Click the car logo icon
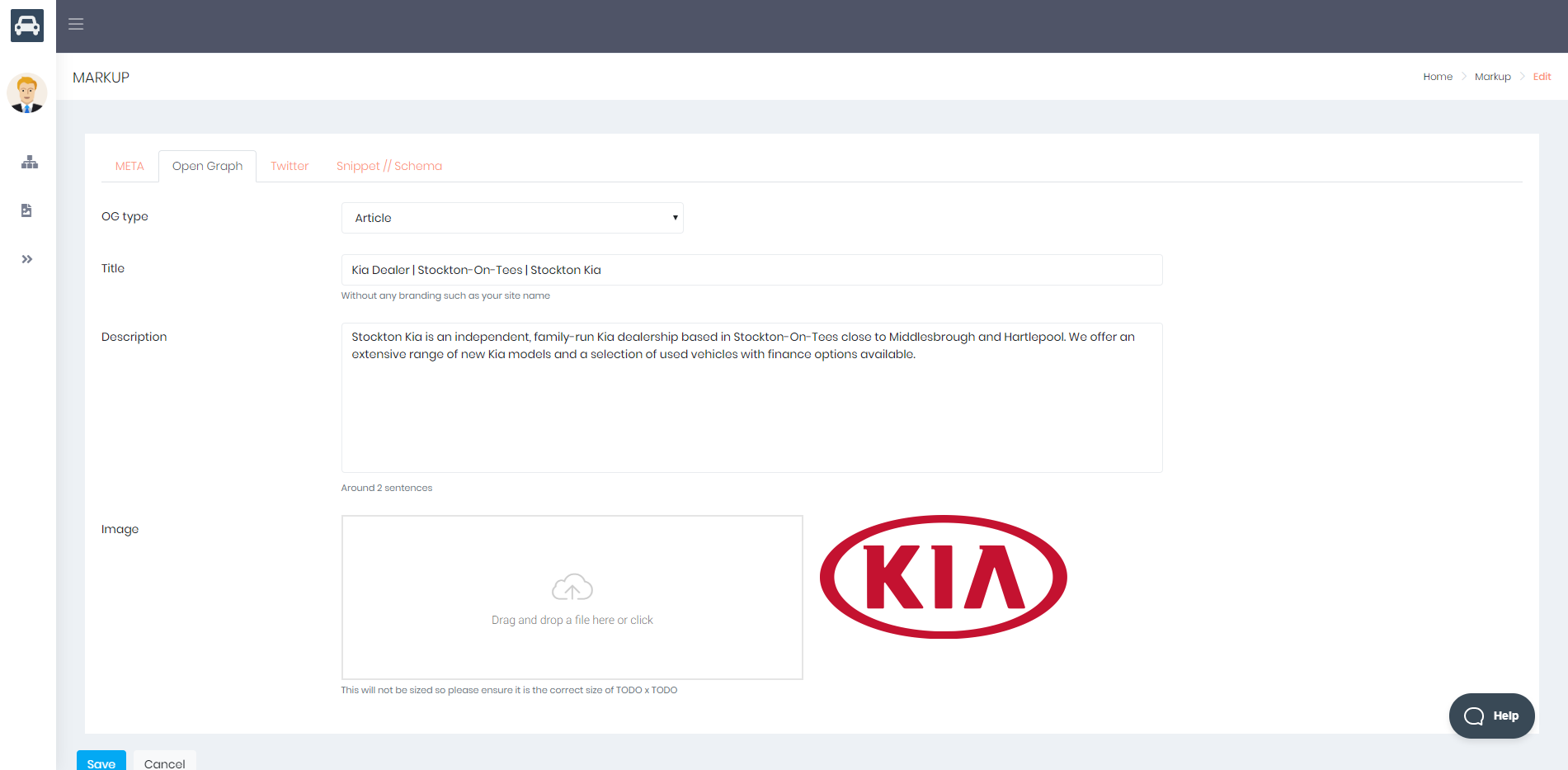1568x770 pixels. pyautogui.click(x=27, y=26)
